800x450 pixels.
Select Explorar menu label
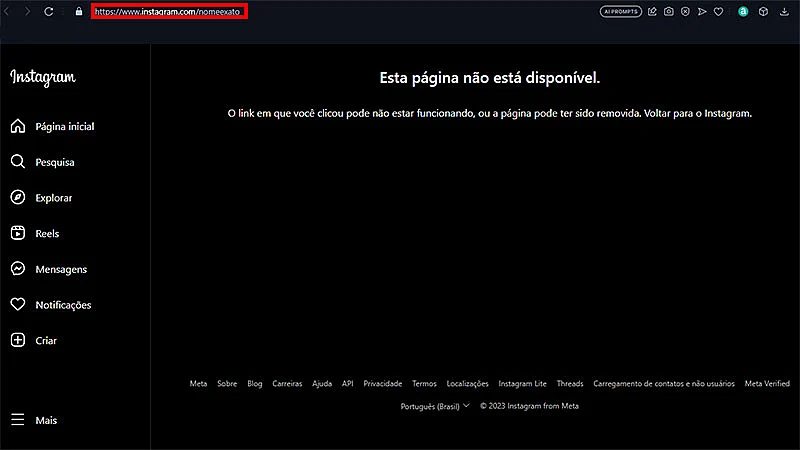click(54, 198)
